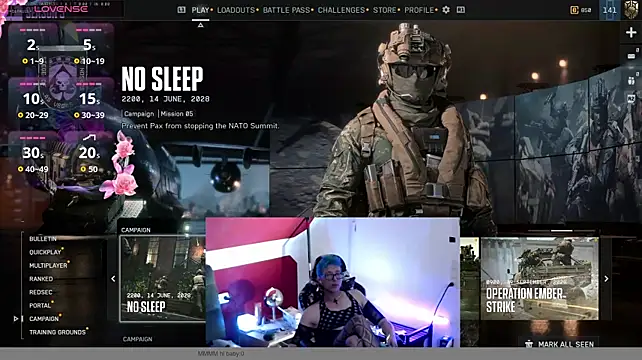Click the small caret under PLAY tab
Viewport: 642px width, 360px height.
pyautogui.click(x=200, y=25)
